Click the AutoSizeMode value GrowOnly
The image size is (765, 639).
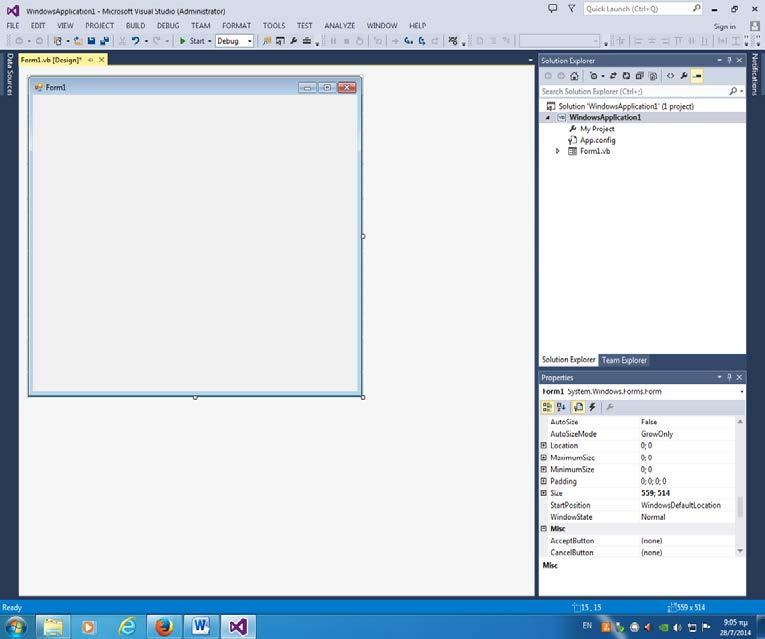pyautogui.click(x=657, y=434)
